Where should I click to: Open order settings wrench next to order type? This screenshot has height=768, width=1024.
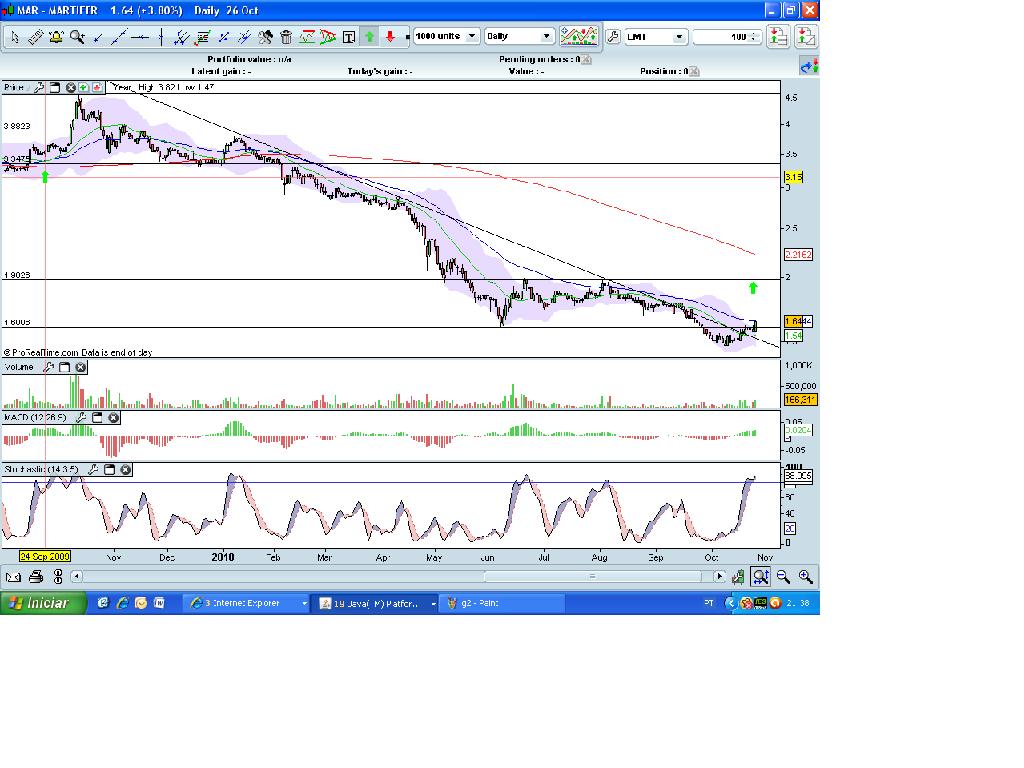tap(613, 37)
